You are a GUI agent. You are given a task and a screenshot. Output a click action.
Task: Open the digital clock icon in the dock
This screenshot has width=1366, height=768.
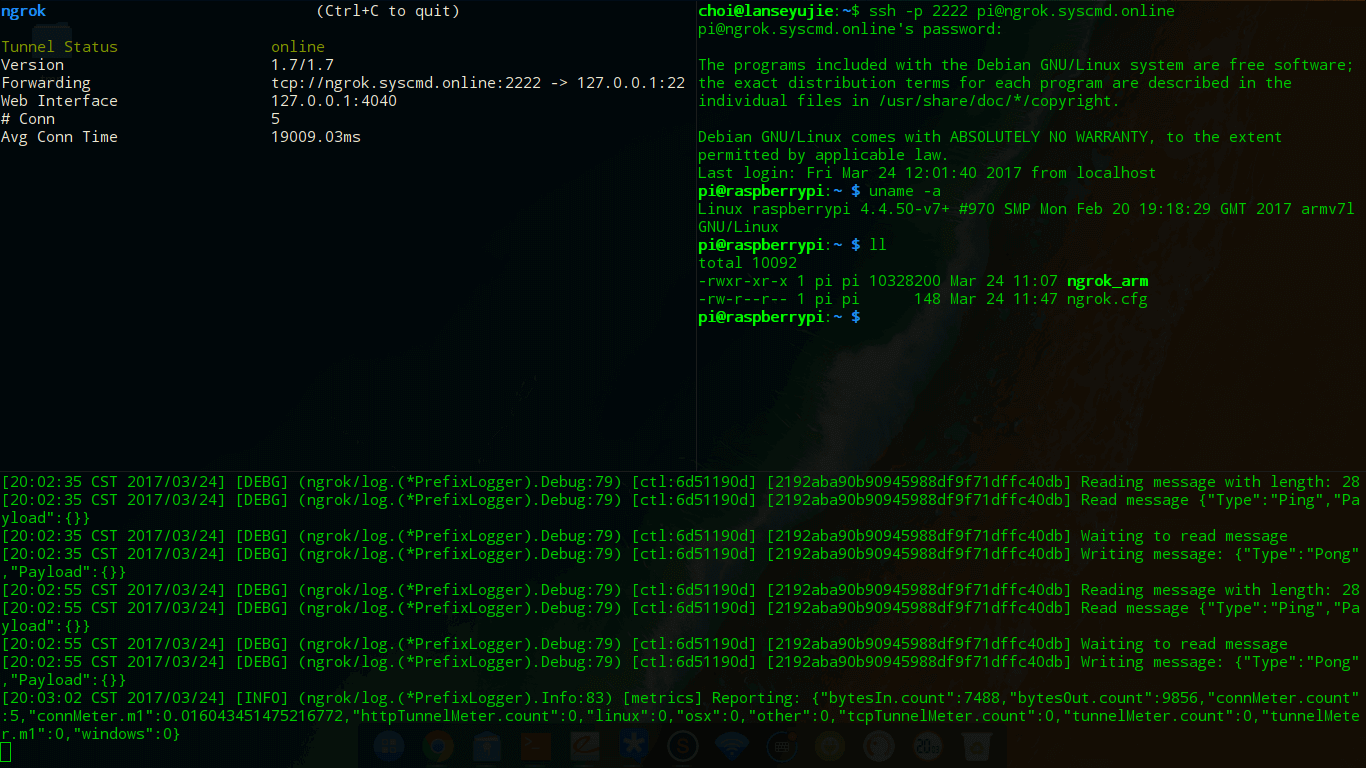click(927, 746)
